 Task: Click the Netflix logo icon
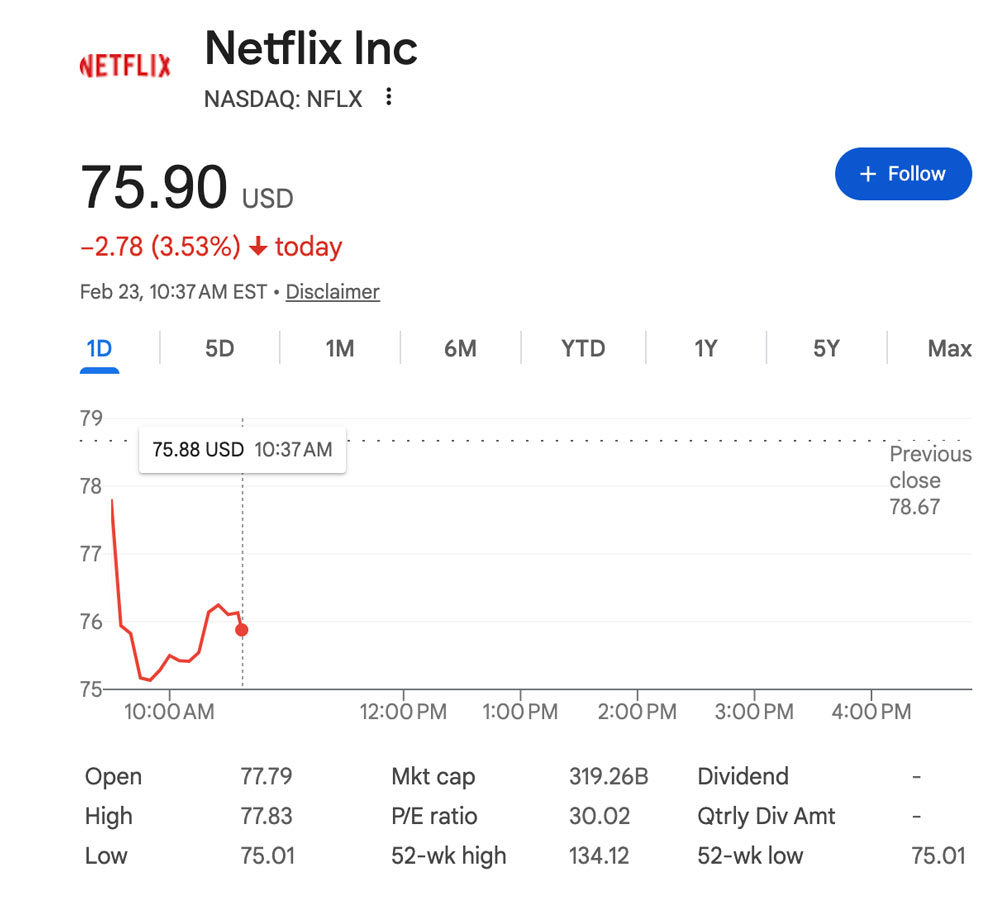pos(125,66)
